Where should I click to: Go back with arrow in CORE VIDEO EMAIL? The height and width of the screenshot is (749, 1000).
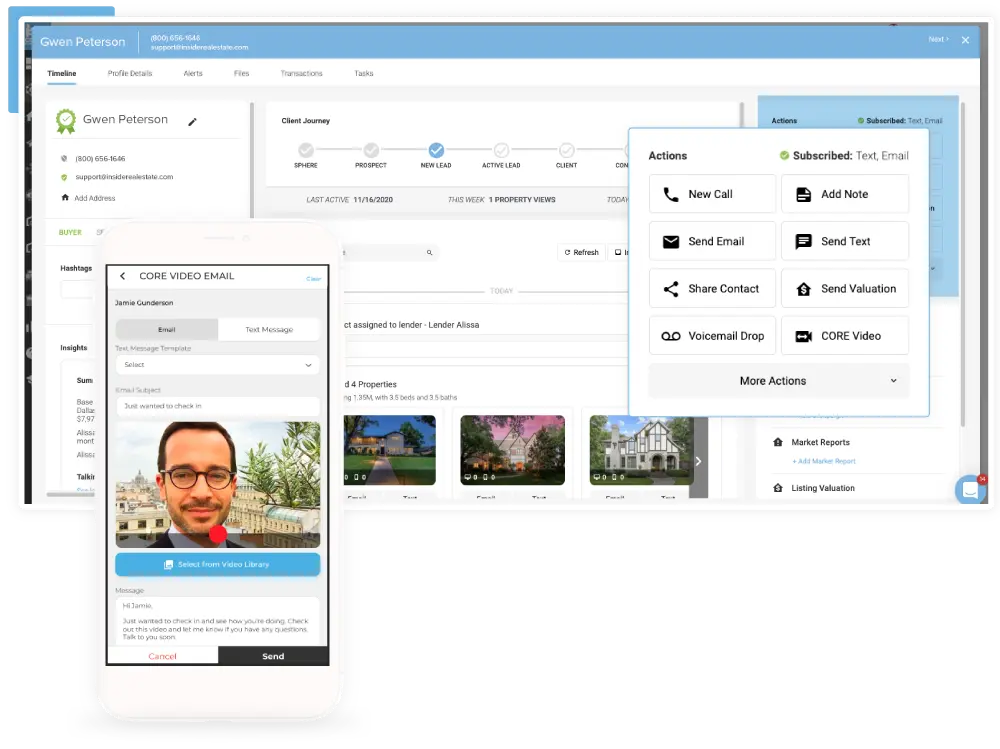(122, 276)
